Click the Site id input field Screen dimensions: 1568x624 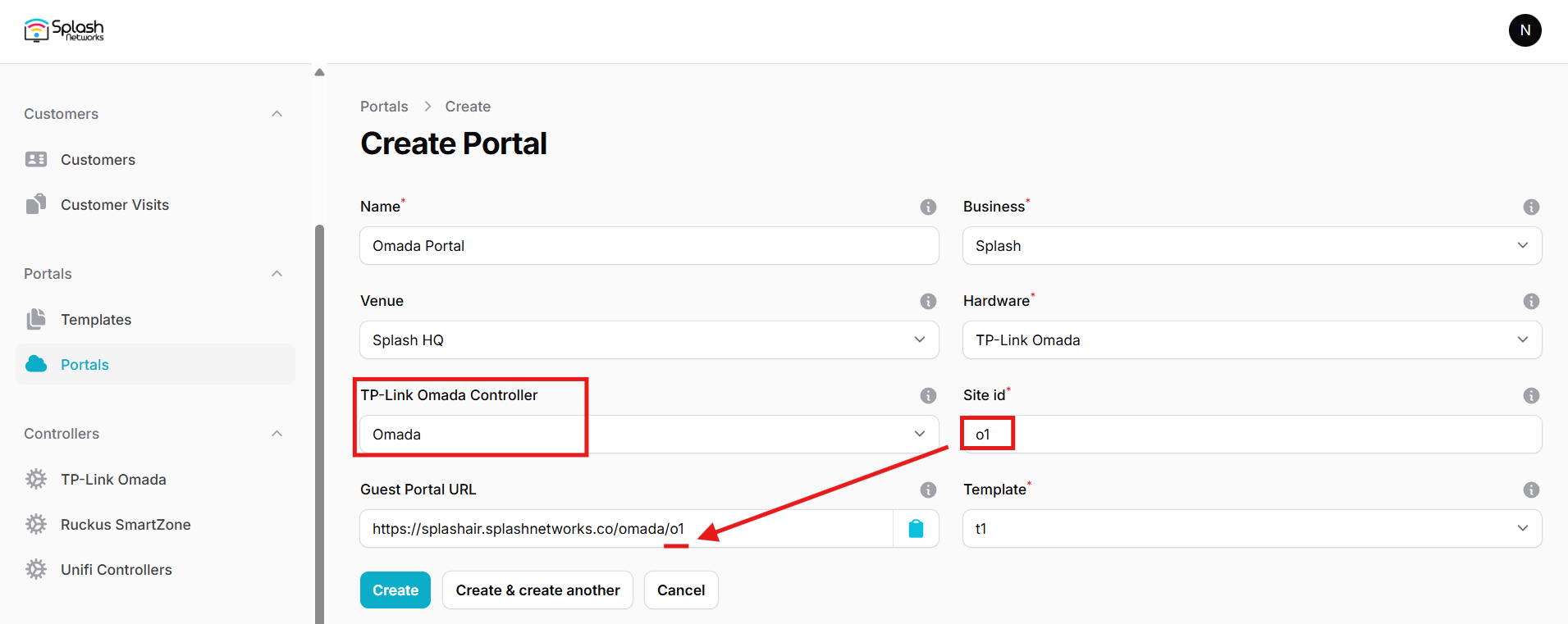(1252, 435)
